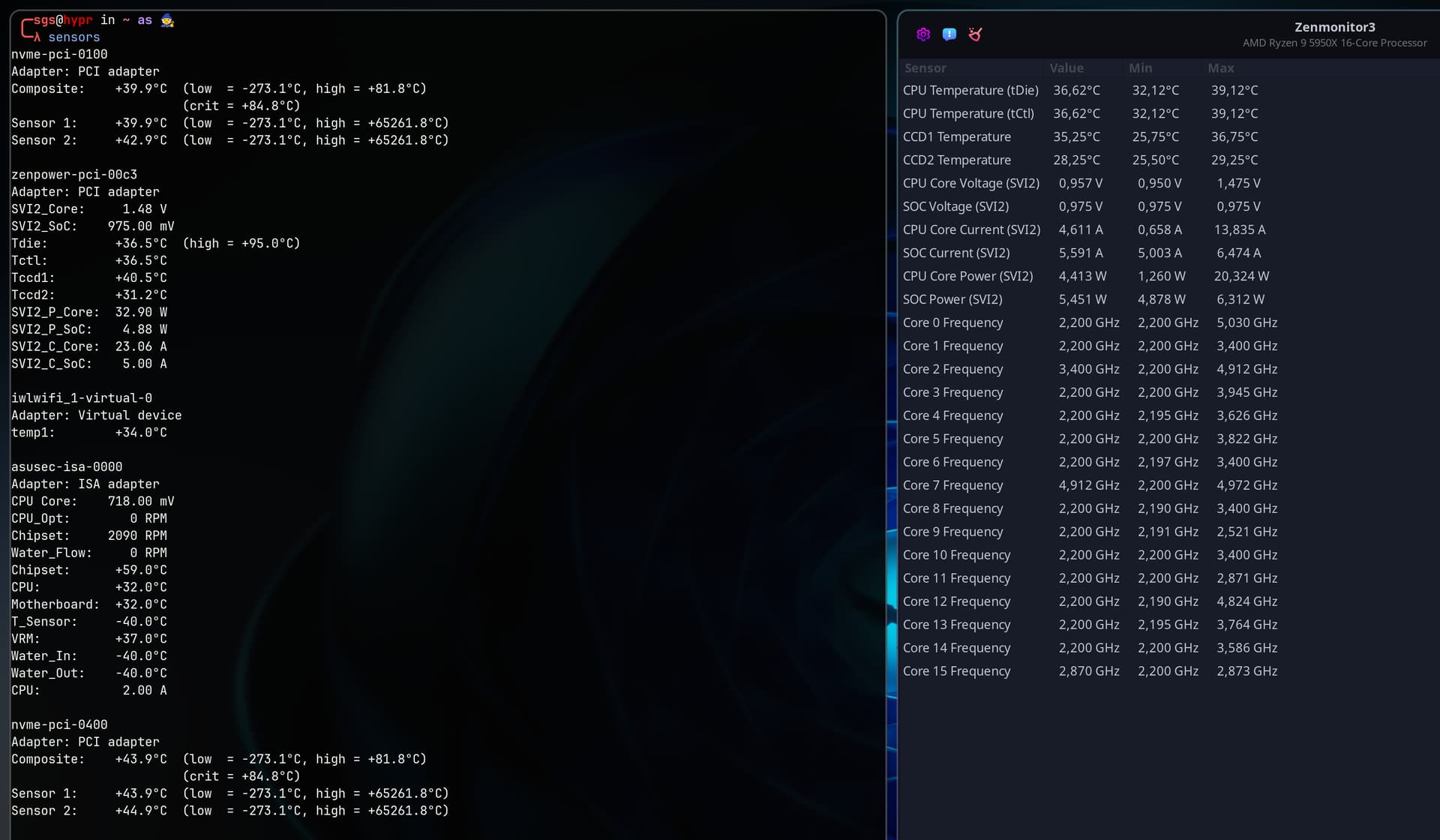The height and width of the screenshot is (840, 1440).
Task: Select the CCD1 Temperature row
Action: [x=957, y=136]
